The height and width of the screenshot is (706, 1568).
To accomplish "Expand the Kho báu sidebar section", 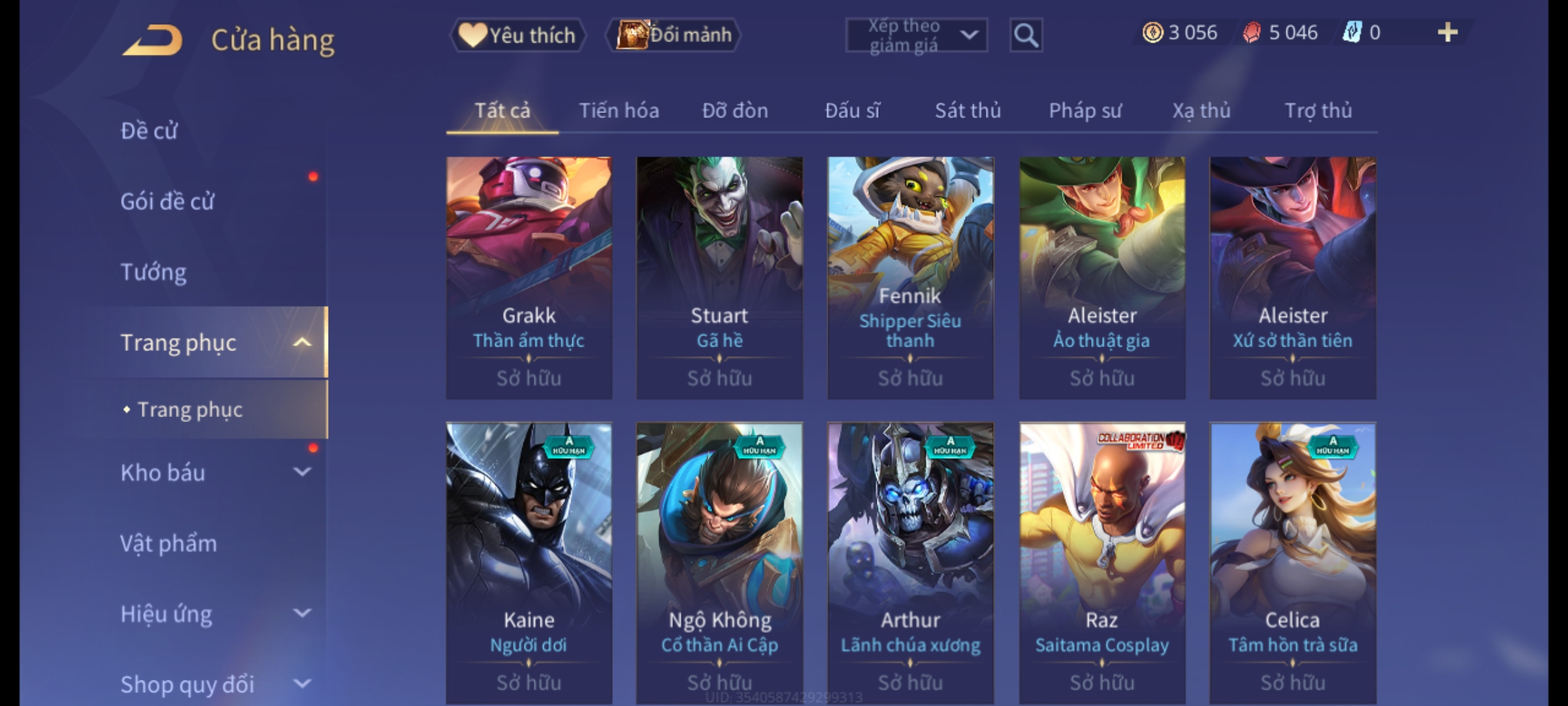I will (x=302, y=472).
